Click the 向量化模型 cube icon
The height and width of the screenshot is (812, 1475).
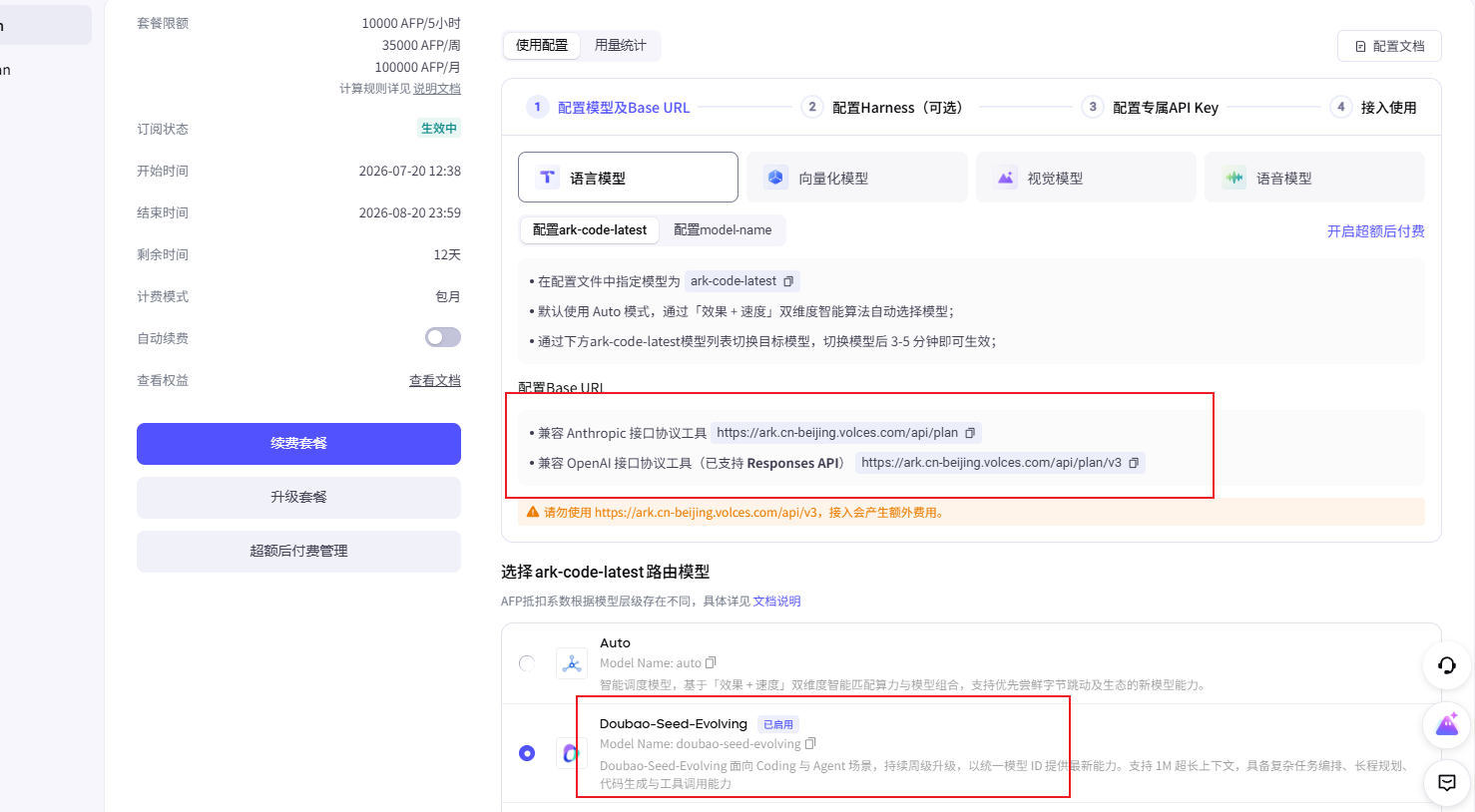coord(775,178)
